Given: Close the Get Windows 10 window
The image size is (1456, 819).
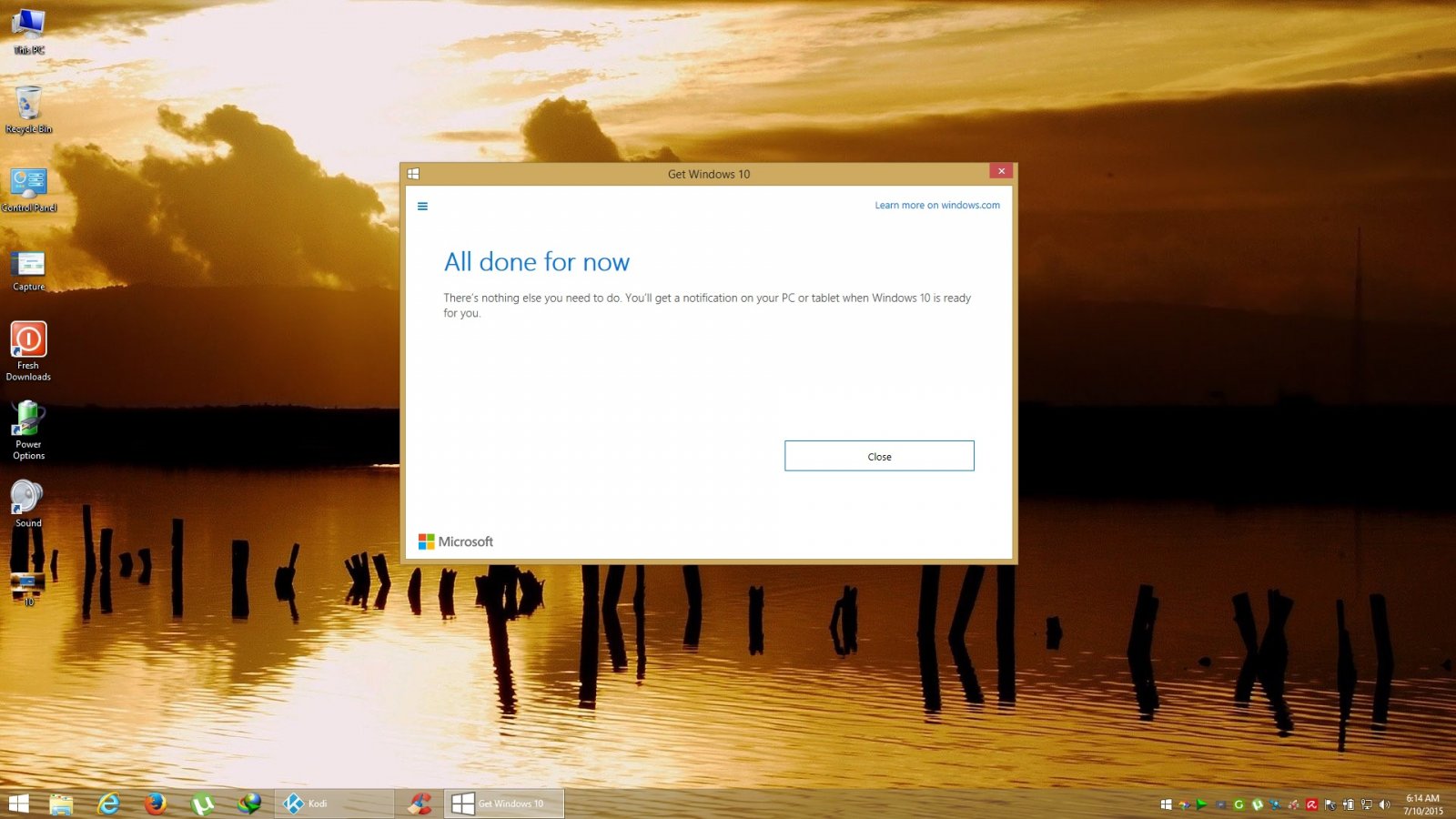Looking at the screenshot, I should pos(1001,171).
